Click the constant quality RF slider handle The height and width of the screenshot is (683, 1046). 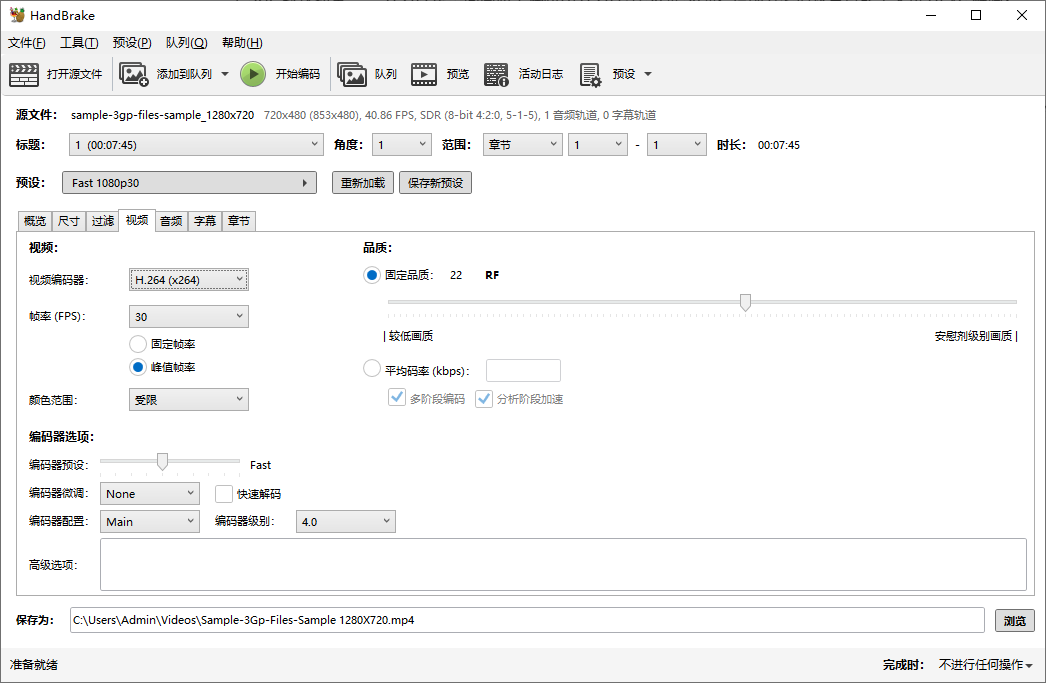(x=745, y=302)
